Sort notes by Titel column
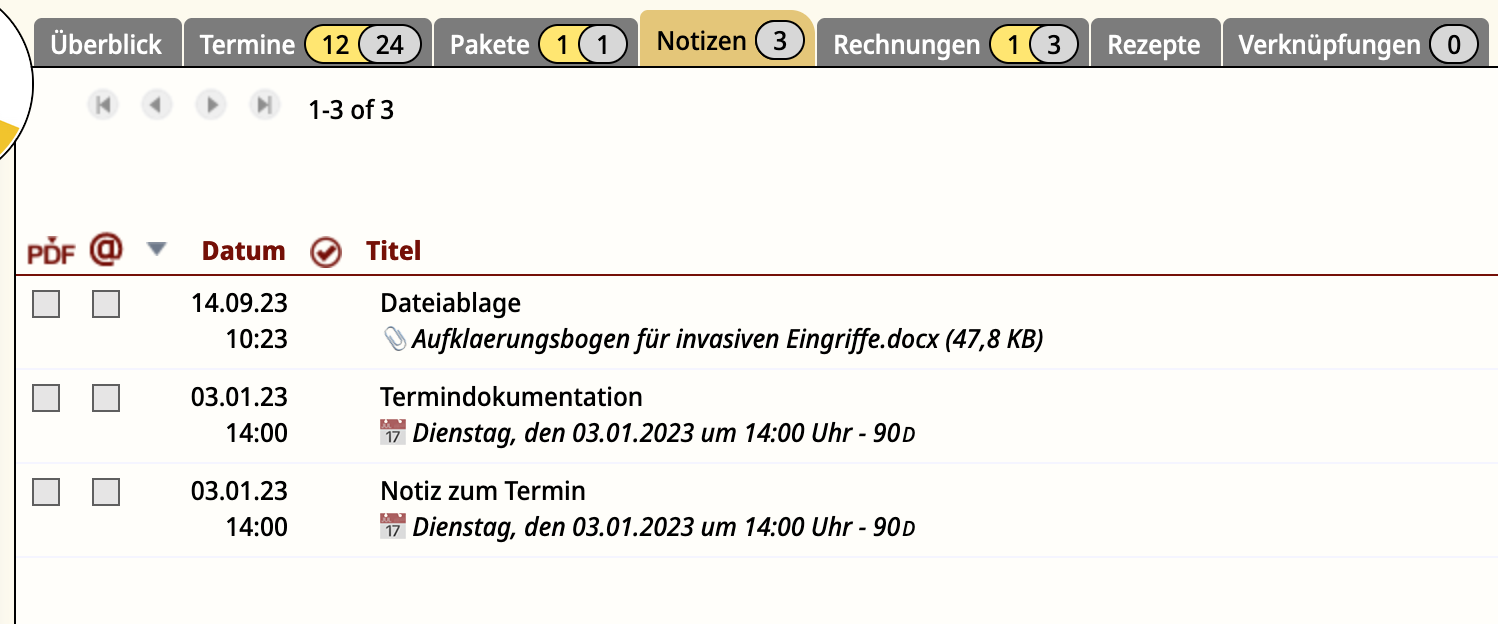Viewport: 1498px width, 624px height. tap(394, 251)
